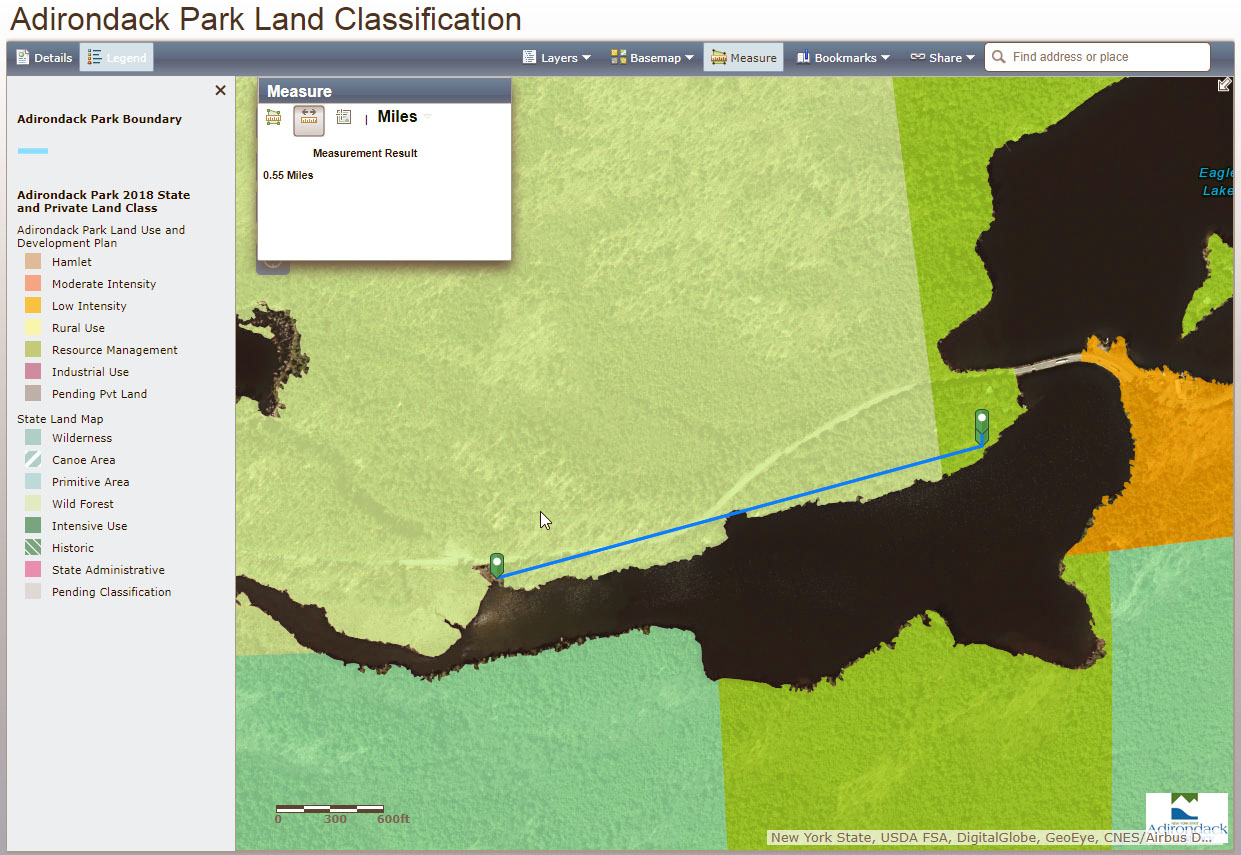Viewport: 1241px width, 855px height.
Task: Open the Basemap dropdown
Action: [x=652, y=58]
